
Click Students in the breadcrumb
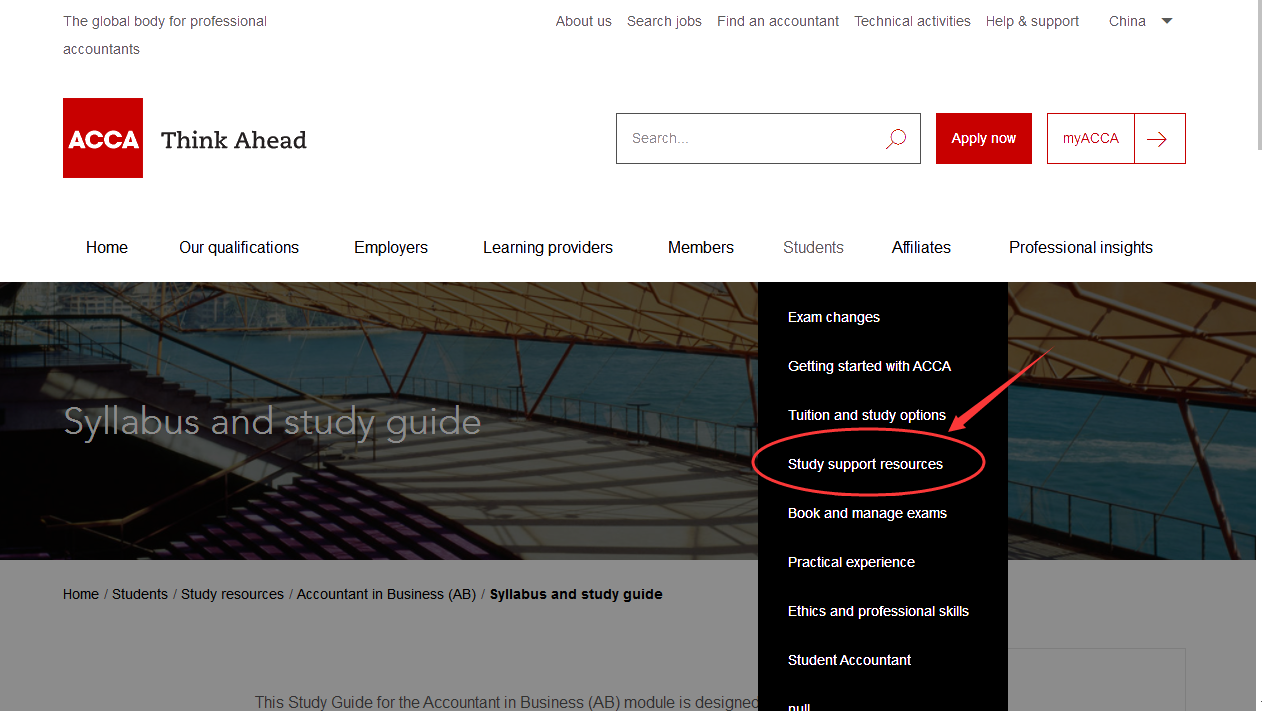click(x=140, y=594)
